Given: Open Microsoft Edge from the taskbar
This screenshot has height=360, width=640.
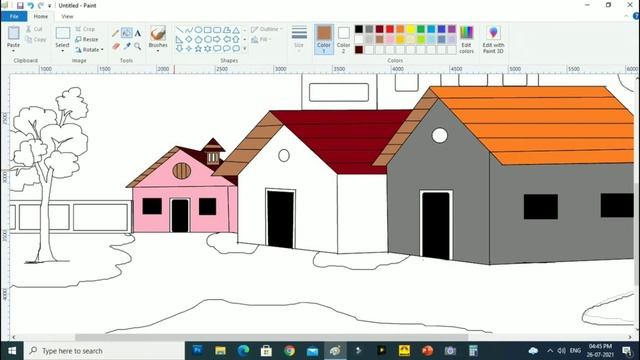Looking at the screenshot, I should click(243, 351).
